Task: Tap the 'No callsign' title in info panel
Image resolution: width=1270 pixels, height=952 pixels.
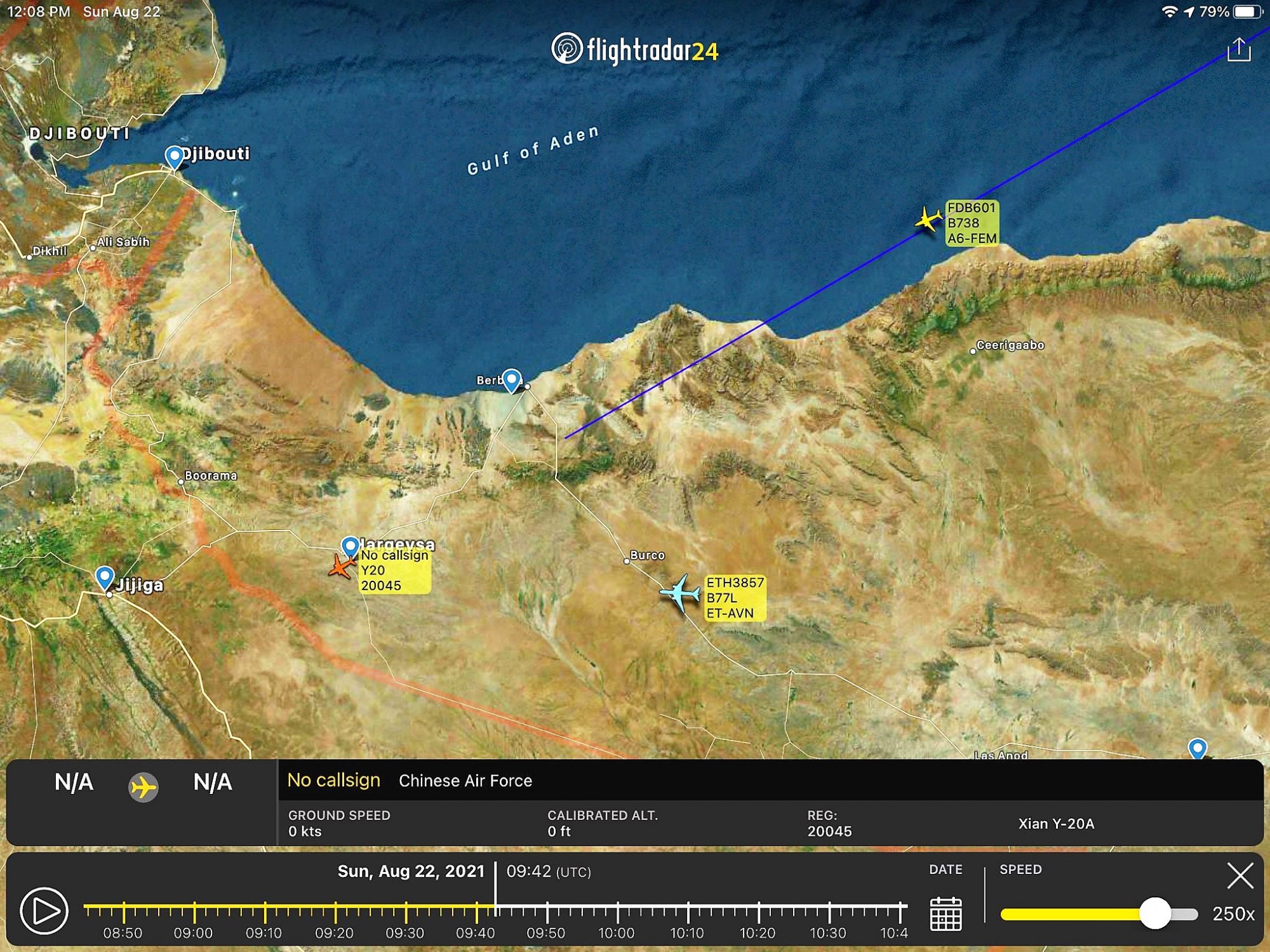Action: 333,780
